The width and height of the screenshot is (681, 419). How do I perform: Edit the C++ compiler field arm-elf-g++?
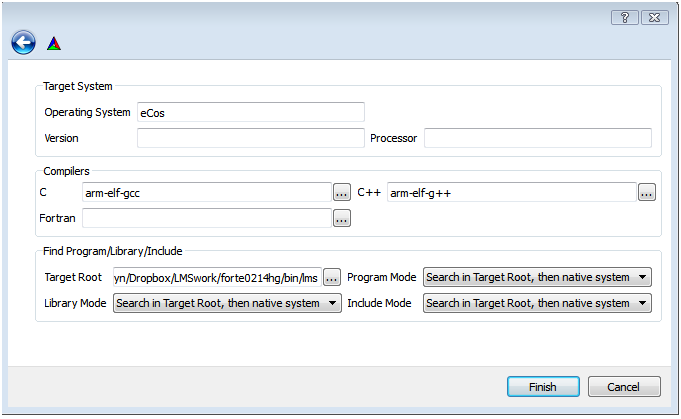[512, 192]
